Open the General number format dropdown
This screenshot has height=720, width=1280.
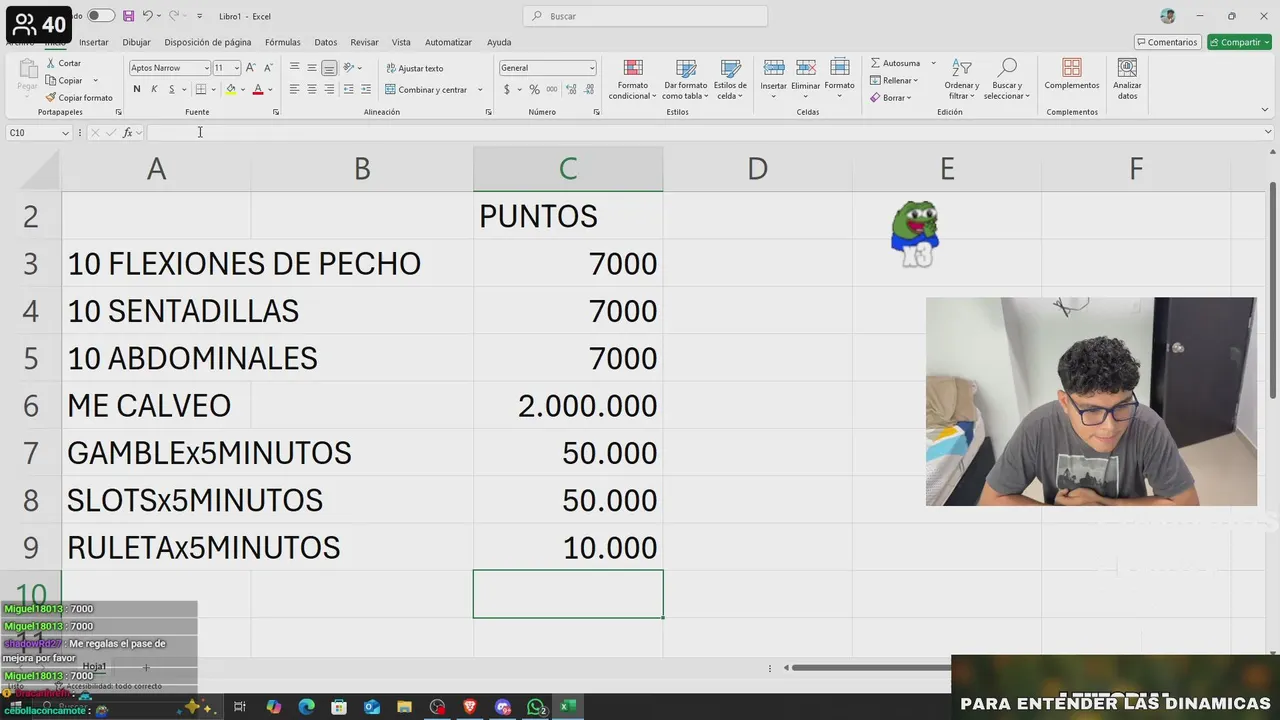592,68
